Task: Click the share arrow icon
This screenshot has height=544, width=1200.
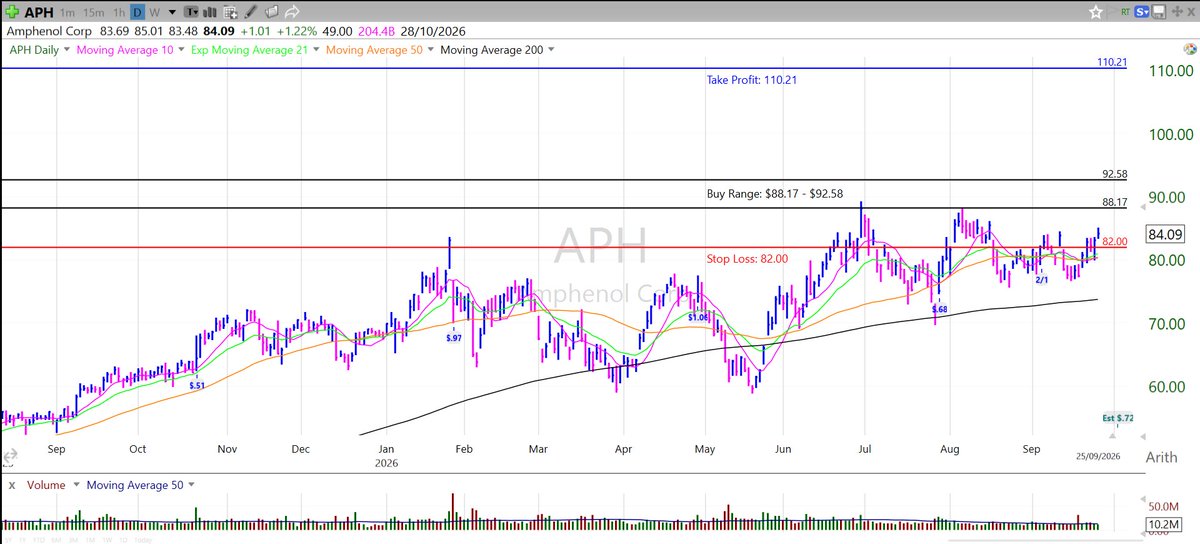Action: (x=292, y=12)
